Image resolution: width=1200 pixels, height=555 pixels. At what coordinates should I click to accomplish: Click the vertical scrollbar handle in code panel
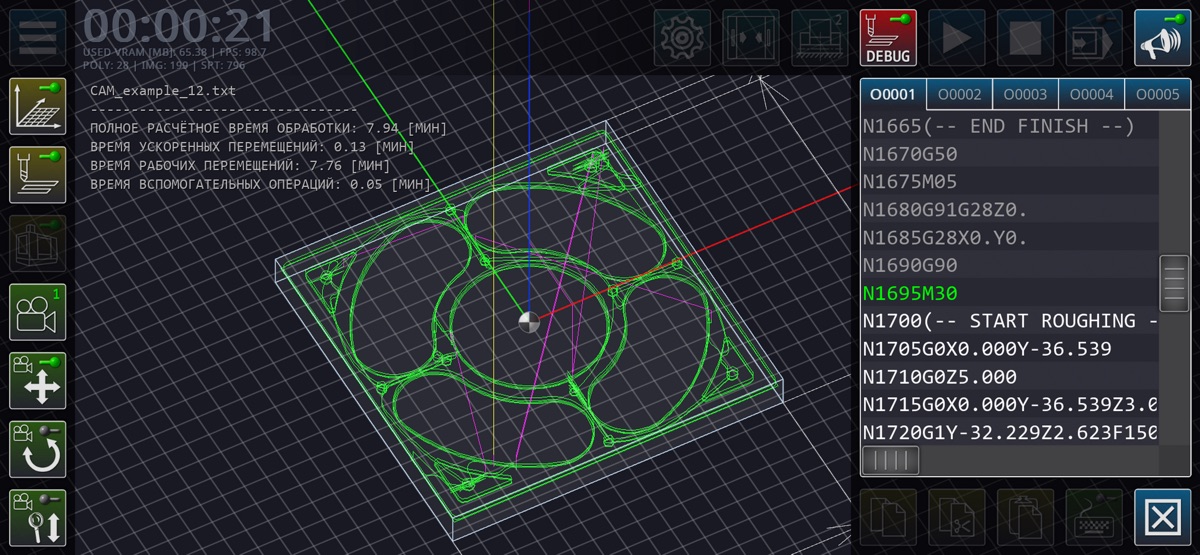click(1173, 284)
